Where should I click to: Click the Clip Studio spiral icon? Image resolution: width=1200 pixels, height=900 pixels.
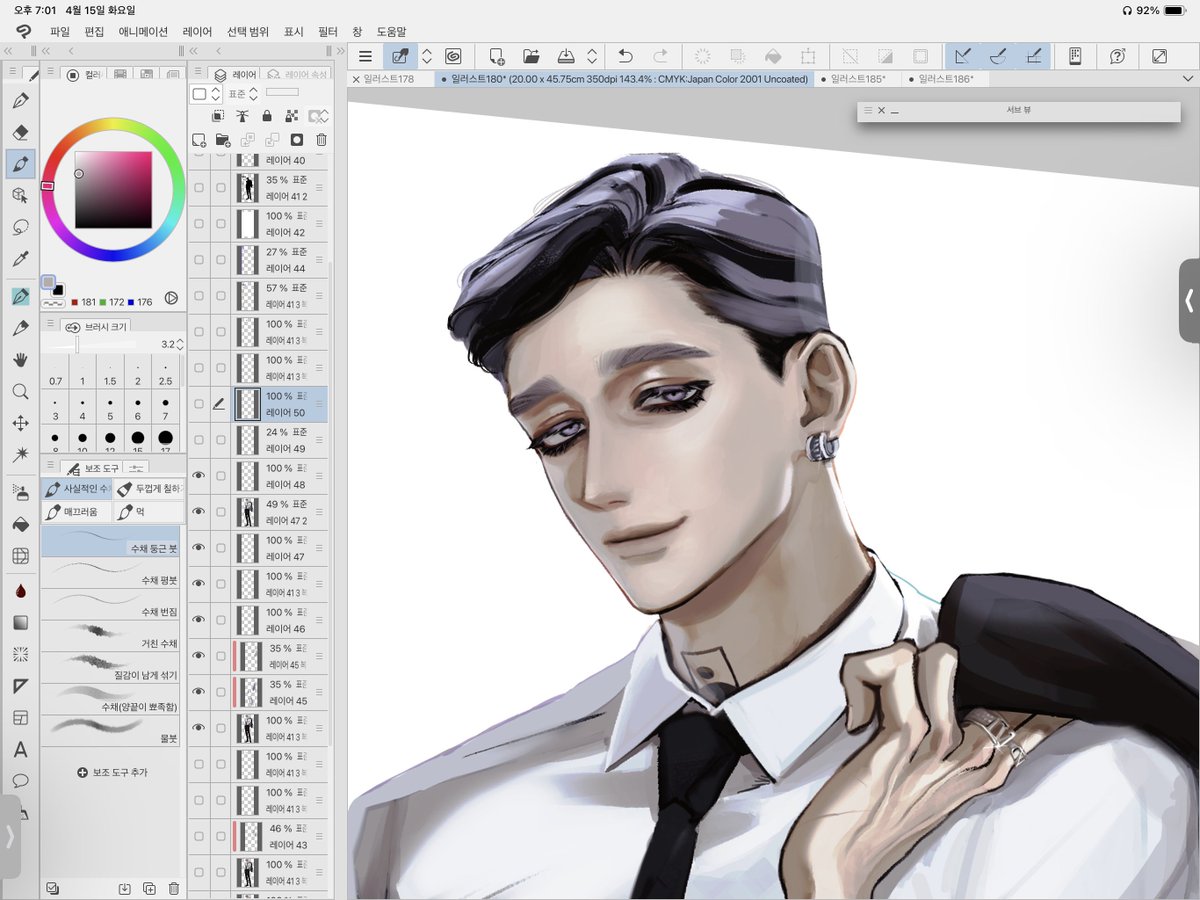pyautogui.click(x=453, y=57)
